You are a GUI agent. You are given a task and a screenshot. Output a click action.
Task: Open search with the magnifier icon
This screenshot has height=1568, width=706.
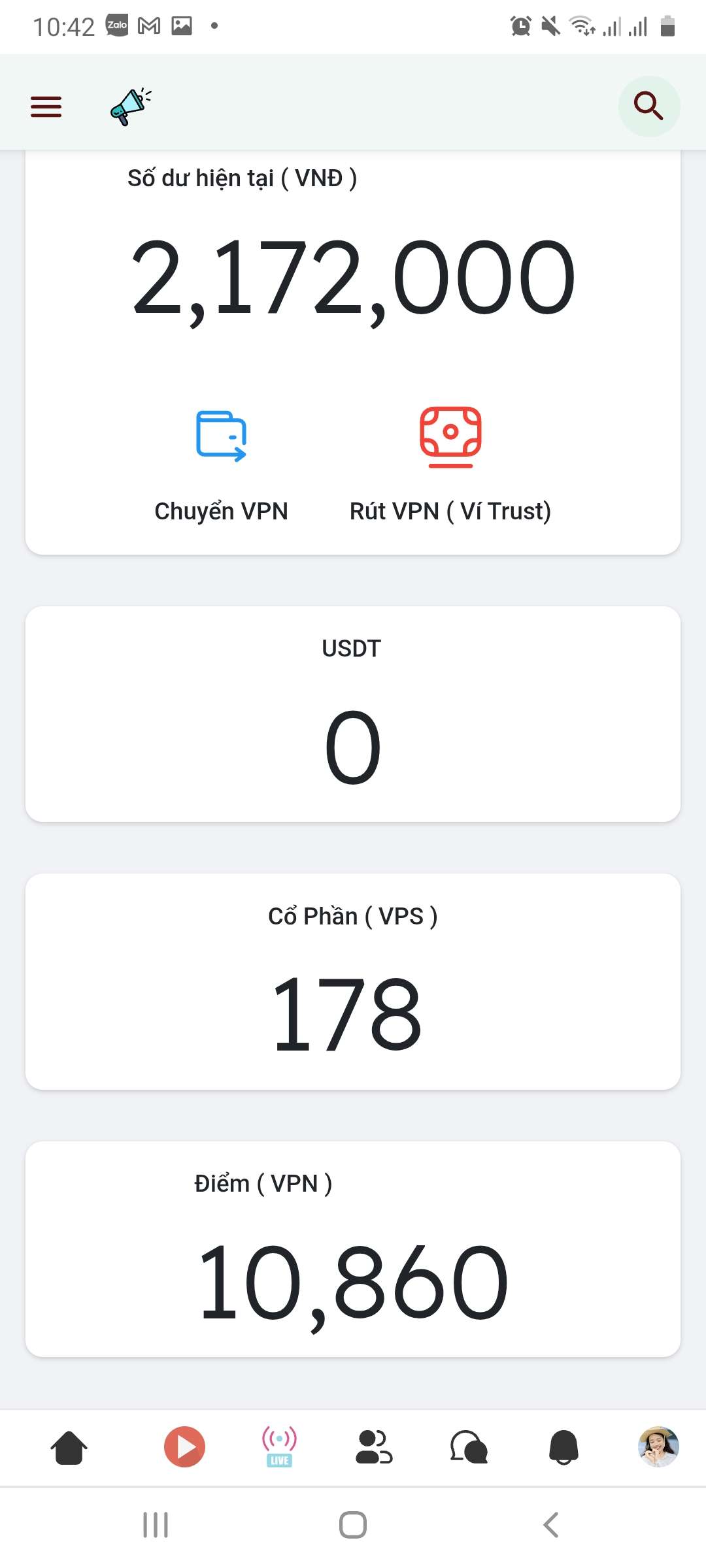tap(648, 106)
